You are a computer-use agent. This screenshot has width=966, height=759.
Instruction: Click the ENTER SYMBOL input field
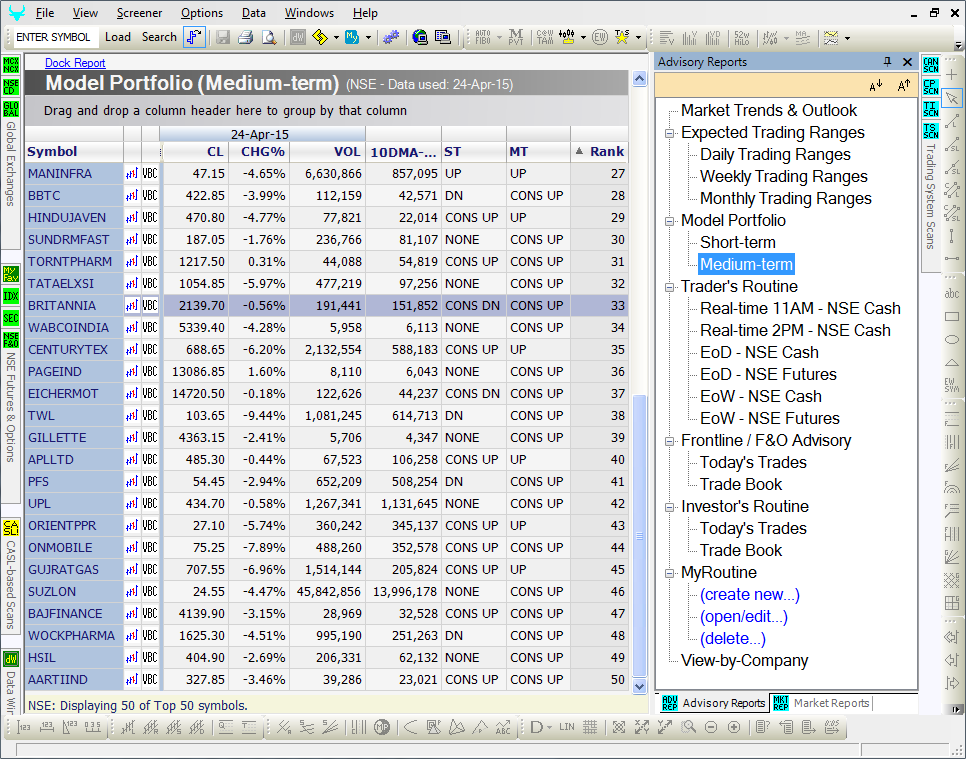point(54,37)
